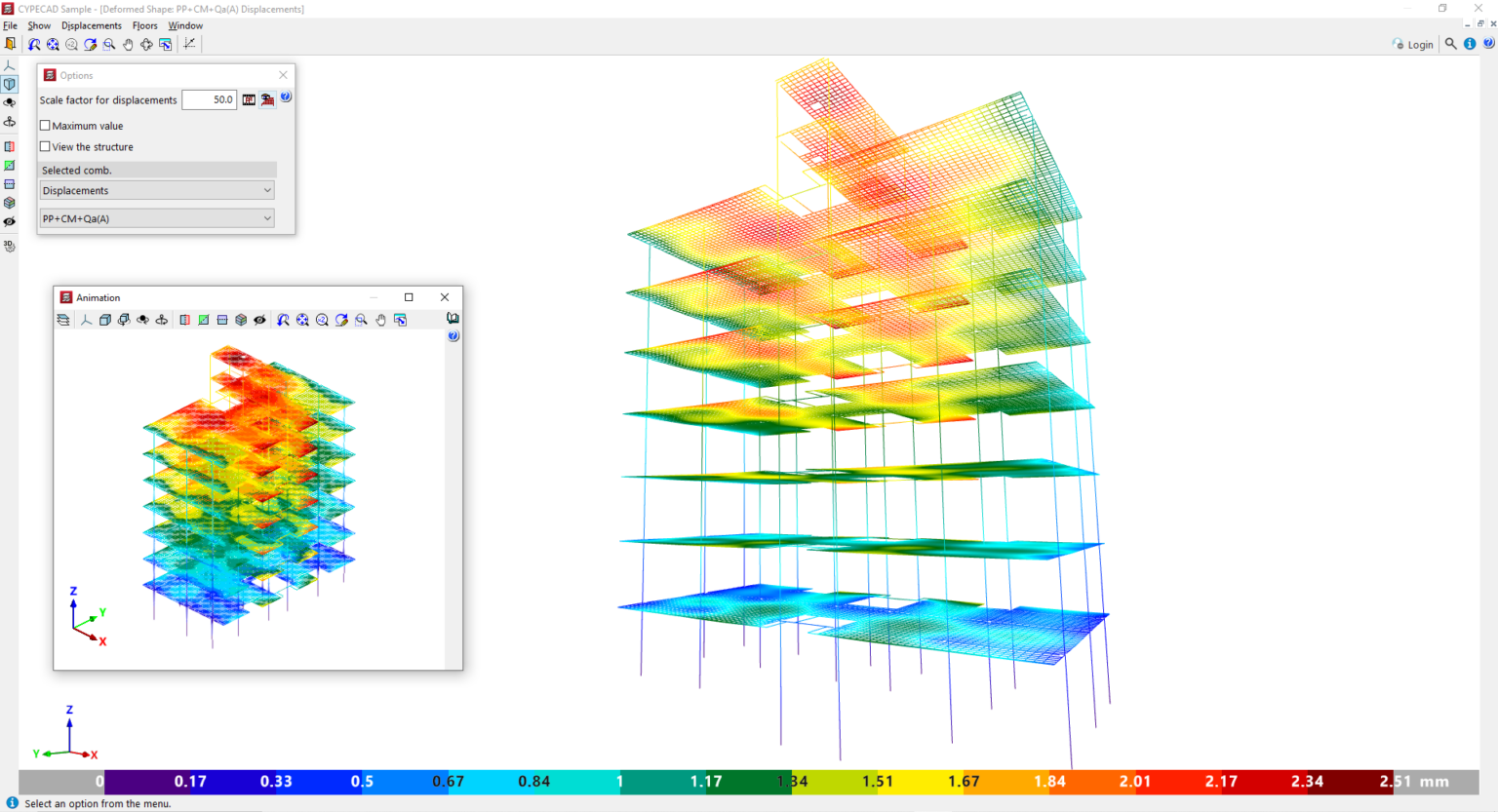
Task: Click the axes icon right of the main toolbar separator
Action: (x=189, y=44)
